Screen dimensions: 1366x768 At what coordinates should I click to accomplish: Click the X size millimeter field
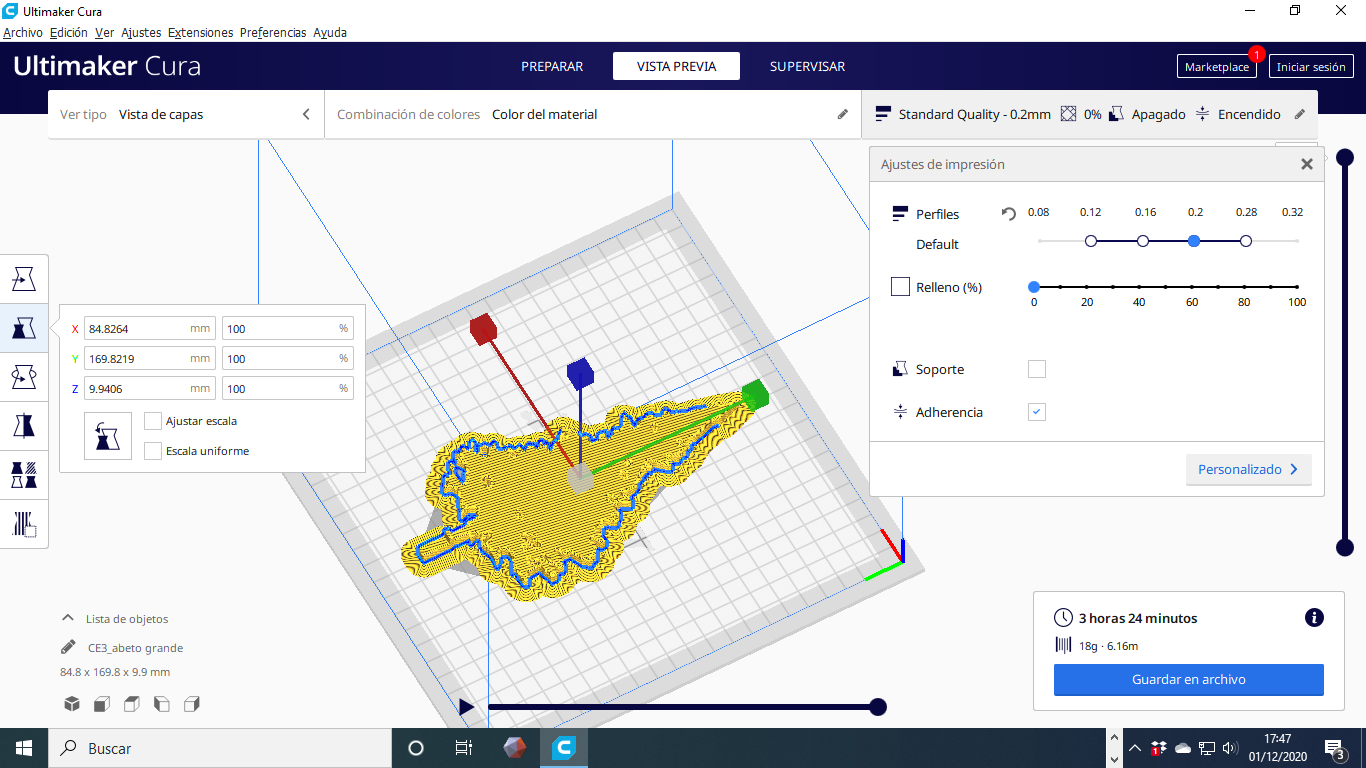click(x=150, y=328)
